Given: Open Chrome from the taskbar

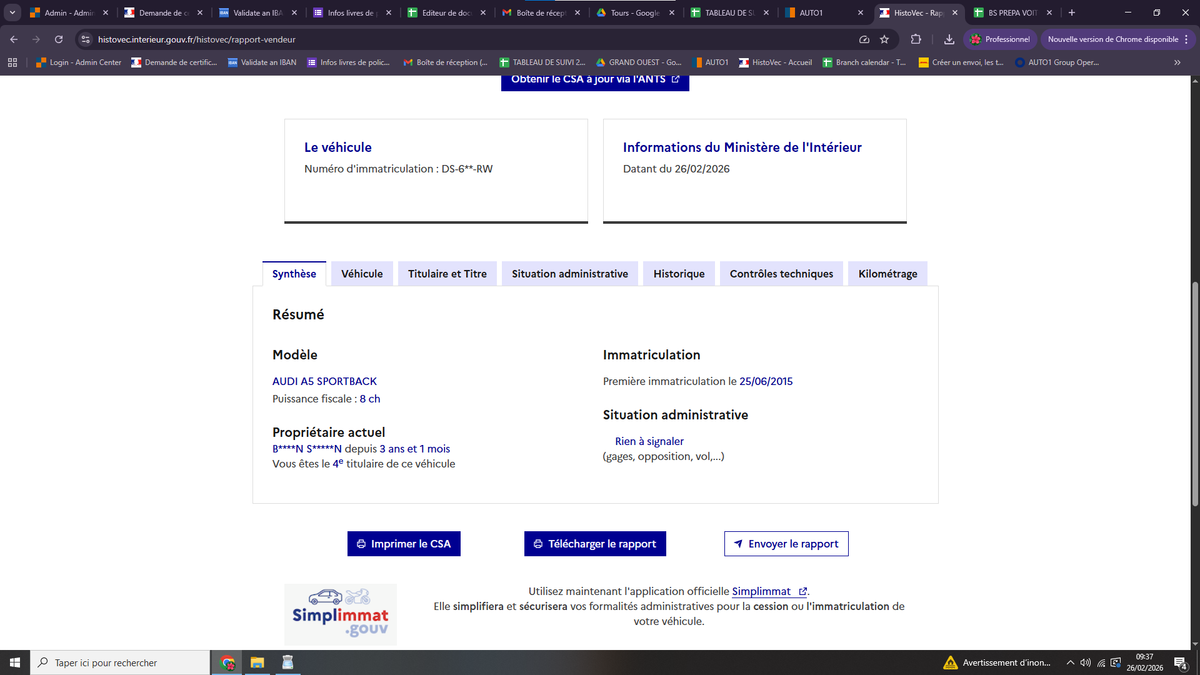Looking at the screenshot, I should pos(228,662).
